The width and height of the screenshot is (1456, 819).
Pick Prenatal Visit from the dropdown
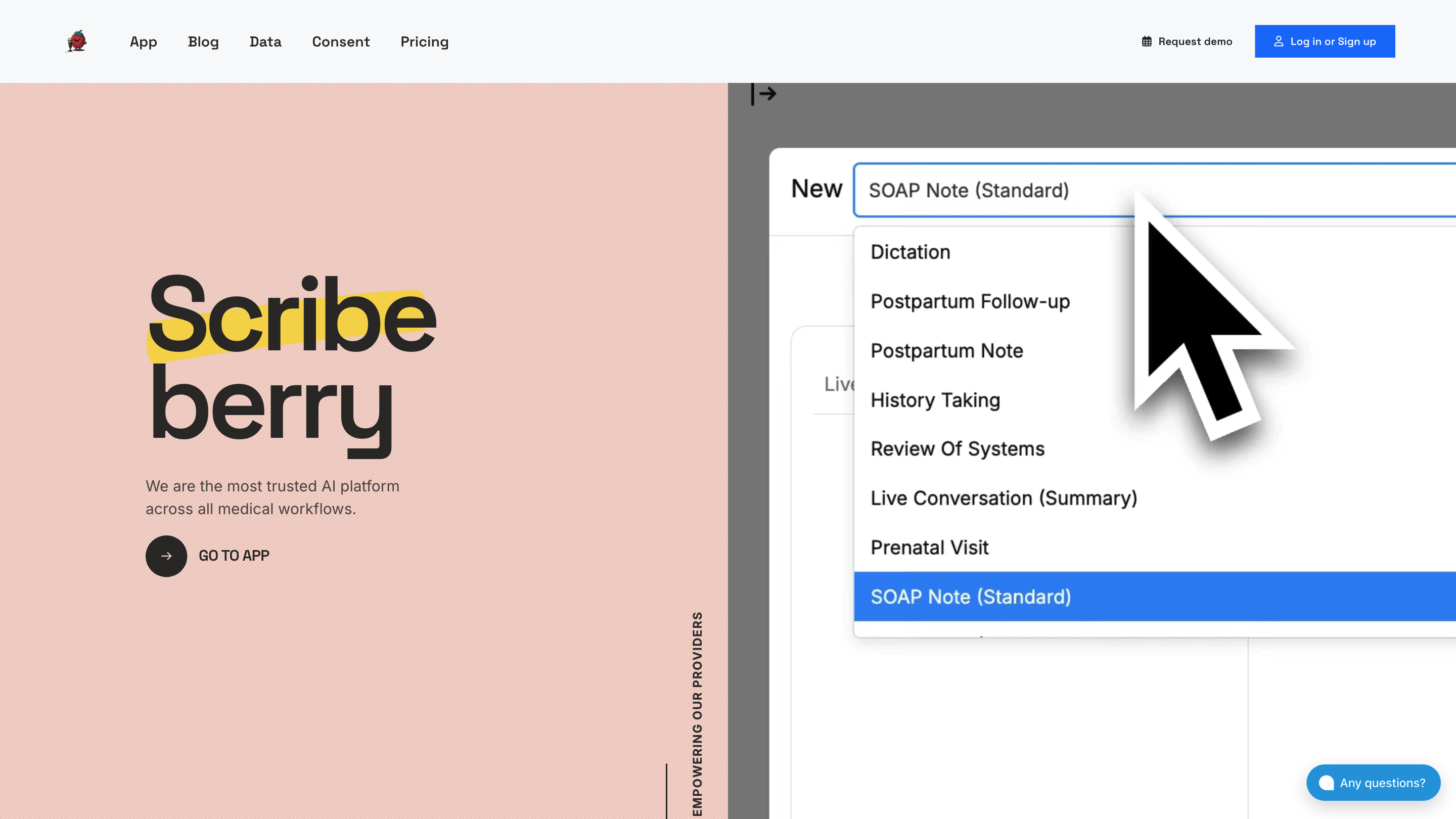(x=929, y=547)
